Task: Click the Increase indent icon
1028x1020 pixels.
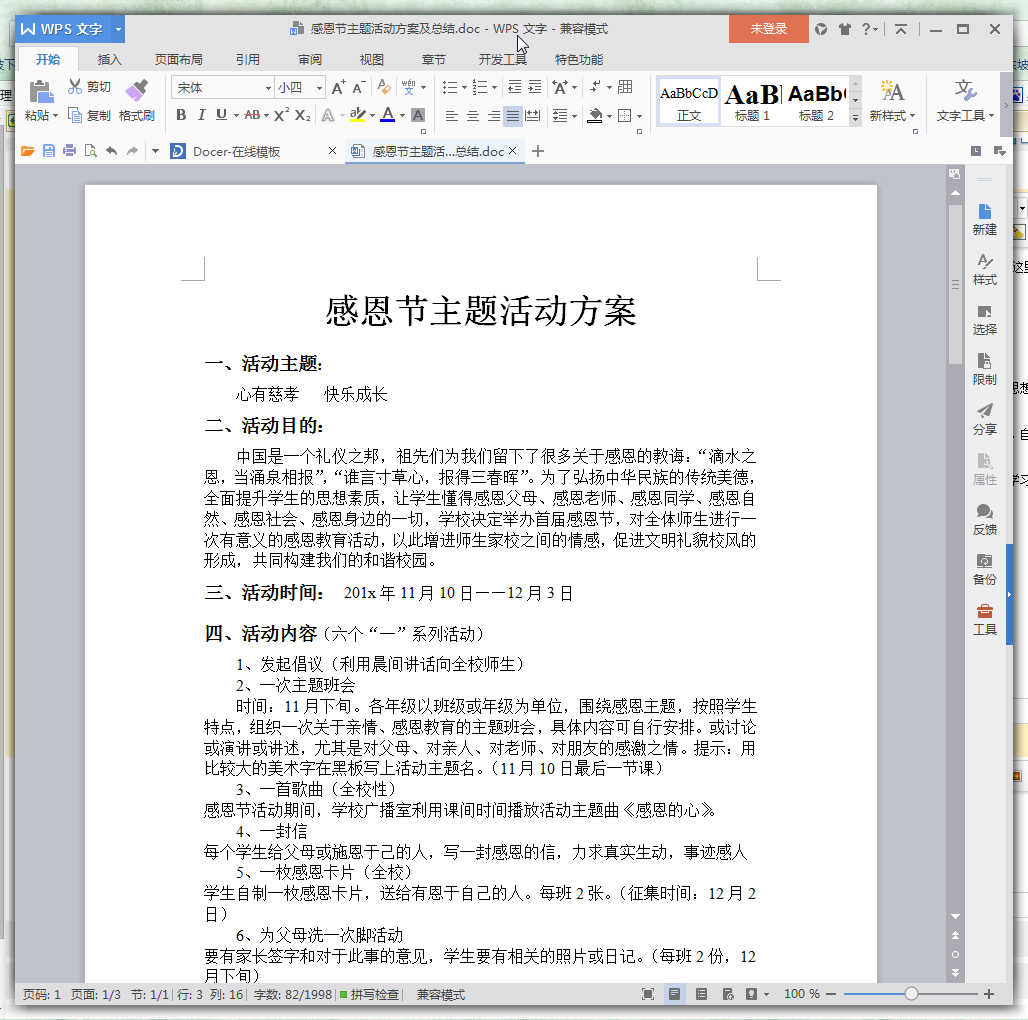Action: pyautogui.click(x=535, y=87)
